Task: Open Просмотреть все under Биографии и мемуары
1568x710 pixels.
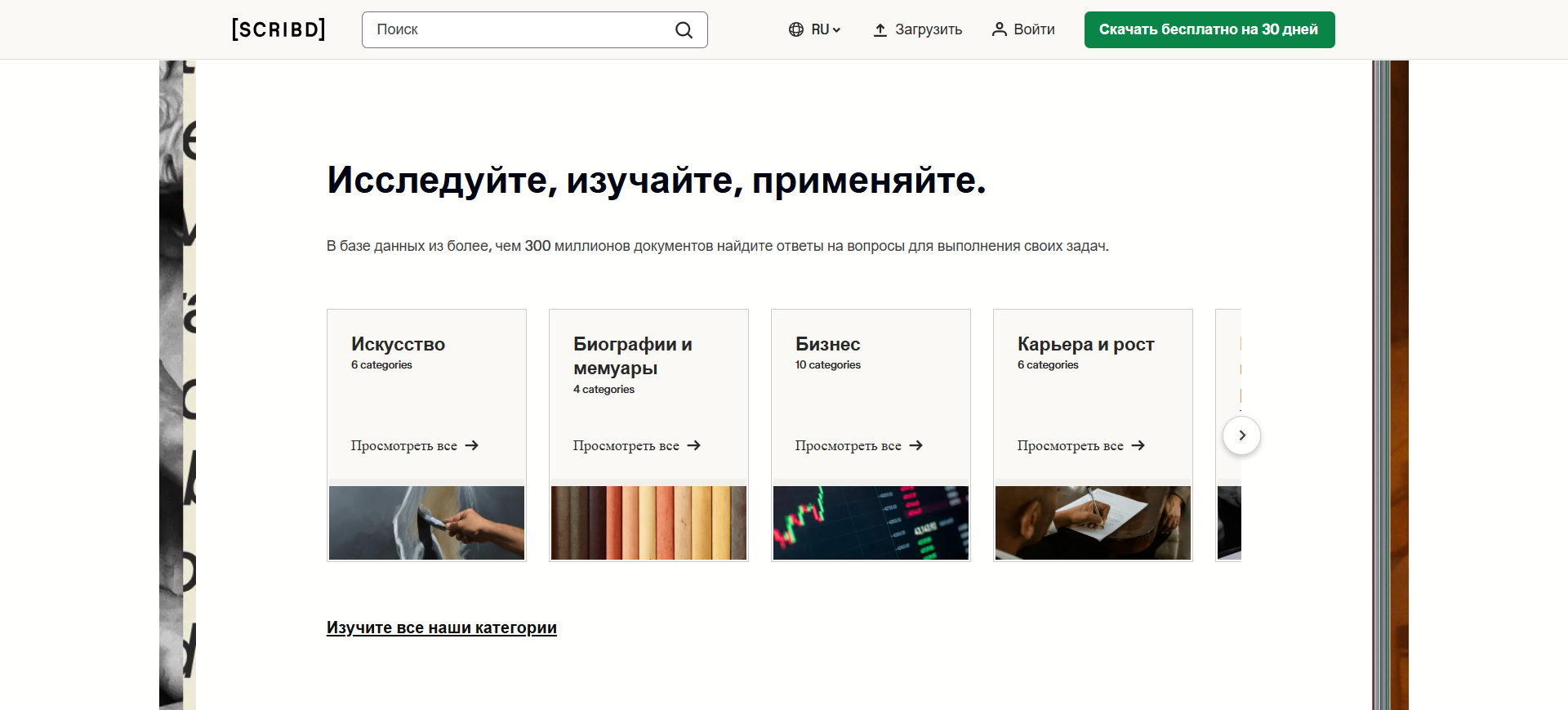Action: click(626, 445)
